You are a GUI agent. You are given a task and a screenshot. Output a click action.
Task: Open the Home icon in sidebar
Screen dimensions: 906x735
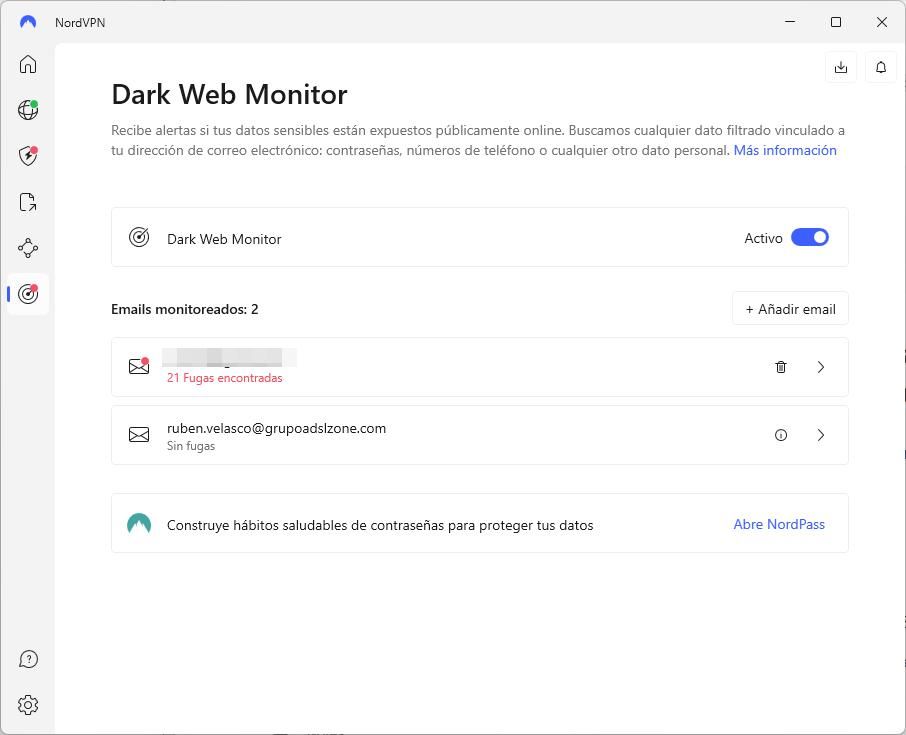(28, 65)
